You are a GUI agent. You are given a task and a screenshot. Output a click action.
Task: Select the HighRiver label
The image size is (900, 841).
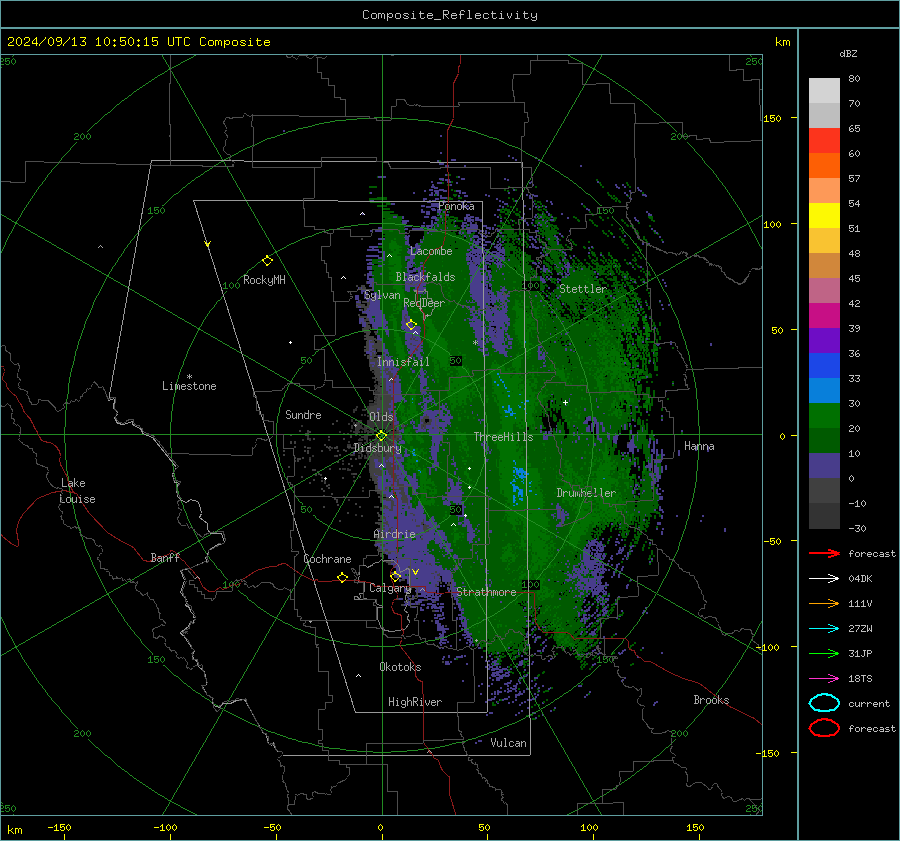(x=415, y=702)
